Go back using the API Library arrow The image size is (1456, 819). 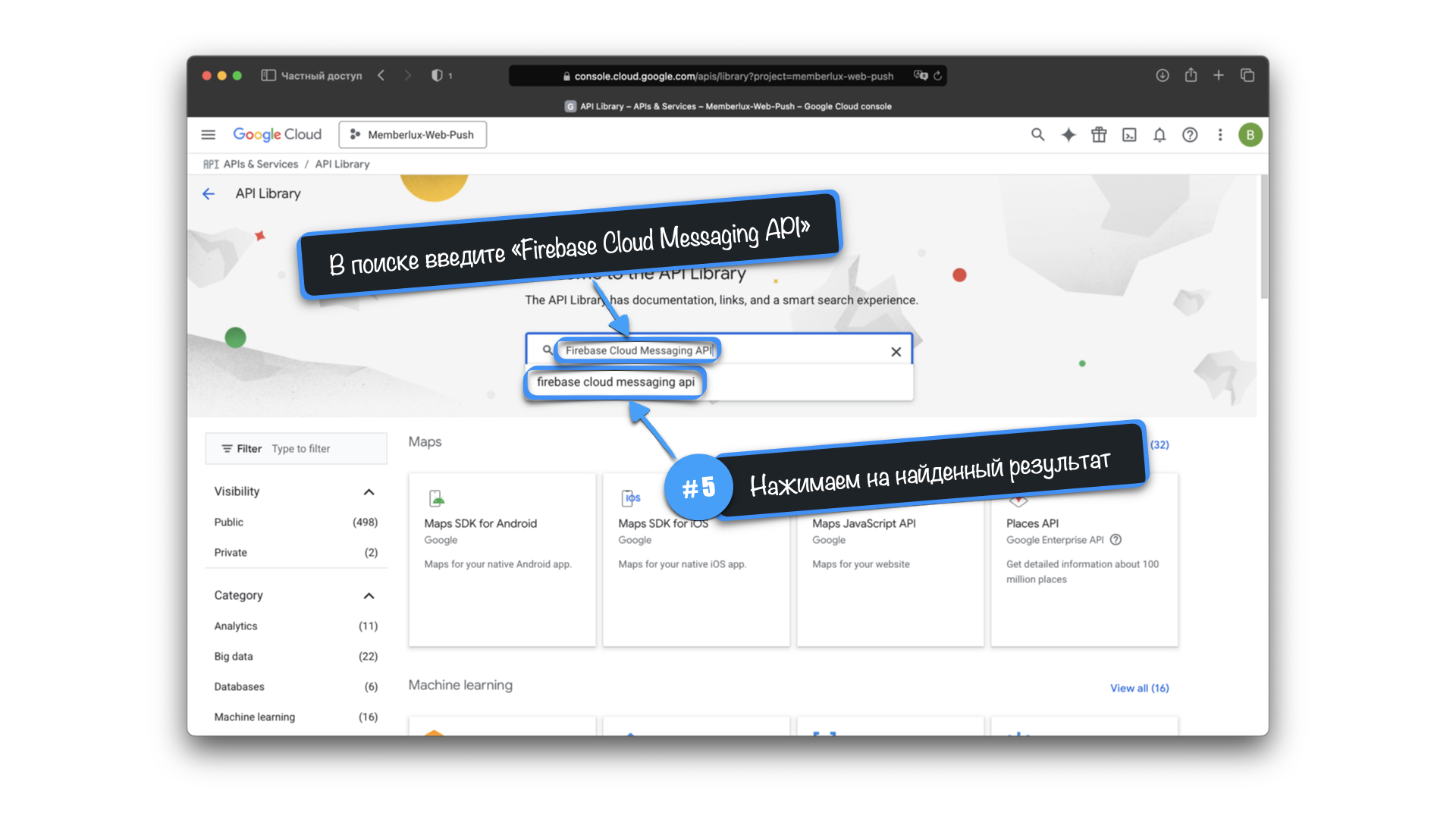pyautogui.click(x=209, y=194)
